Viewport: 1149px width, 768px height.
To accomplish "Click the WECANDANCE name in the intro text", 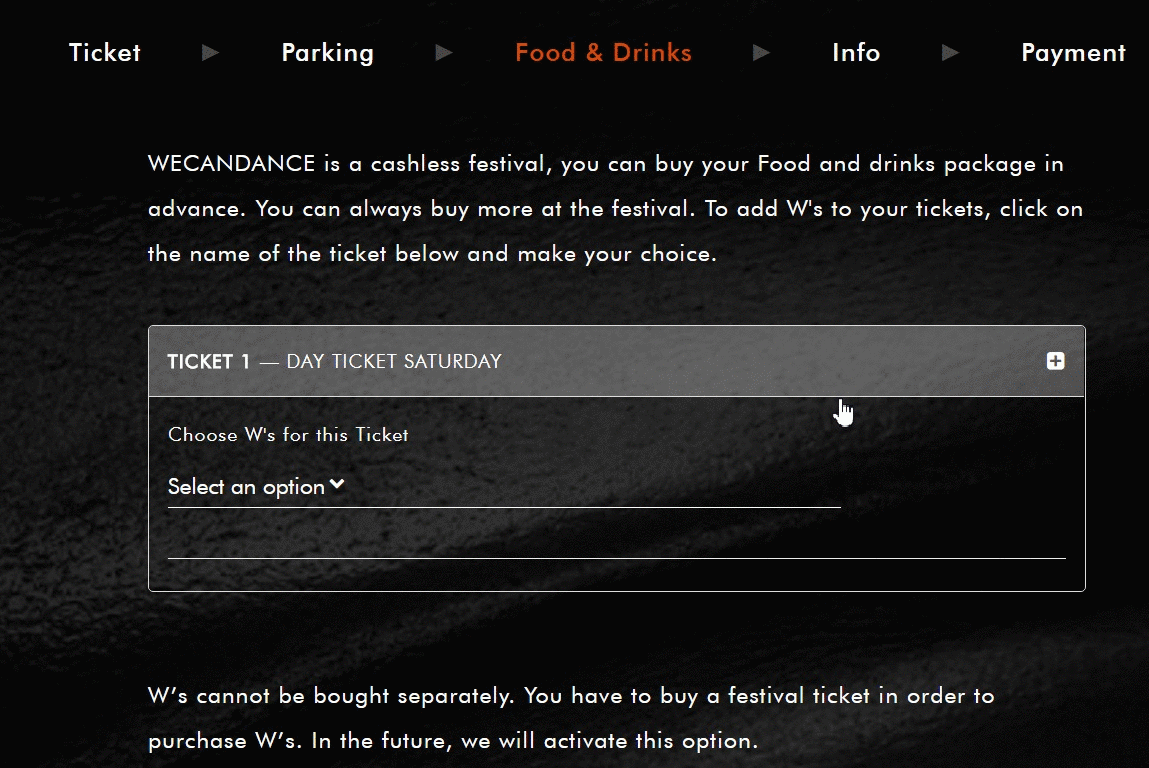I will (x=232, y=163).
